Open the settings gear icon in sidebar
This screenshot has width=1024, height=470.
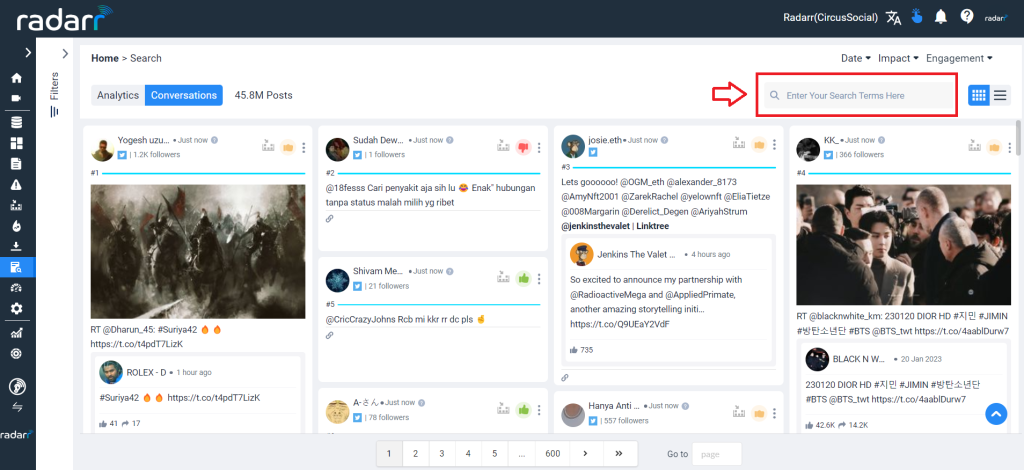[16, 308]
